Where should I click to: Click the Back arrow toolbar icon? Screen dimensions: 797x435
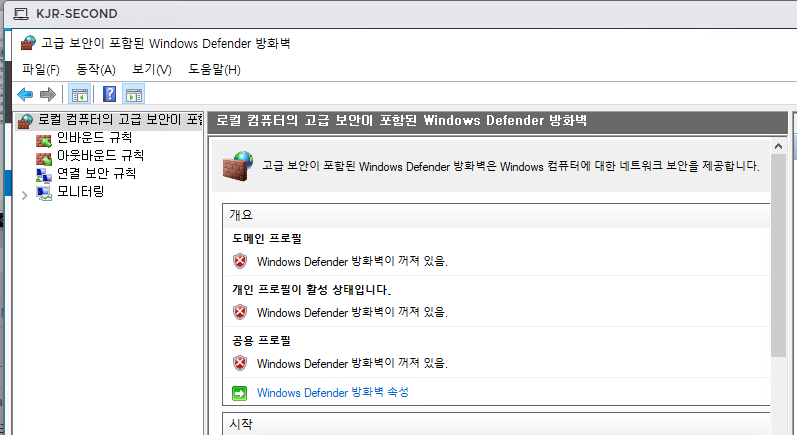pos(25,94)
